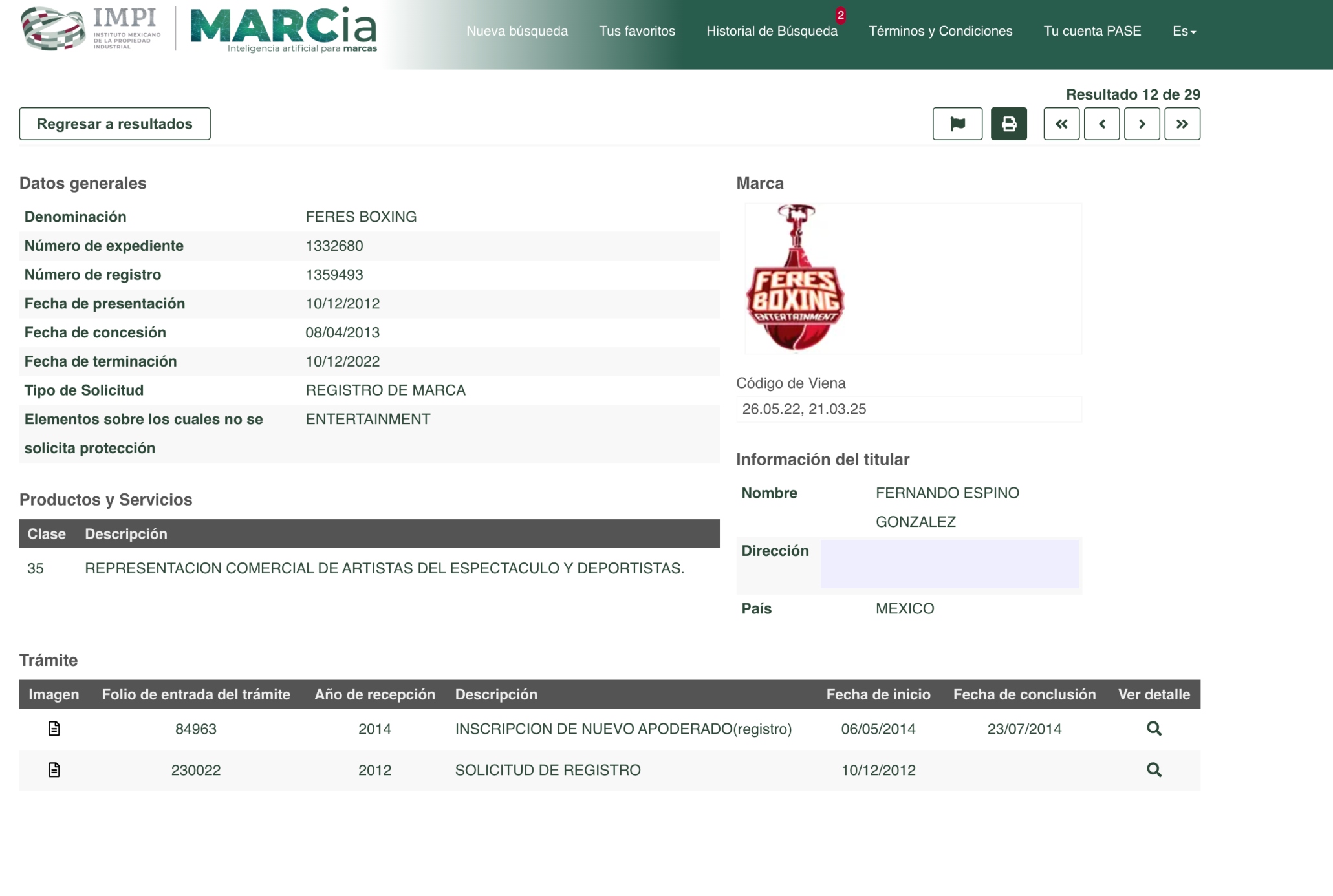This screenshot has width=1333, height=896.
Task: Click the MARCia logo in header
Action: coord(283,30)
